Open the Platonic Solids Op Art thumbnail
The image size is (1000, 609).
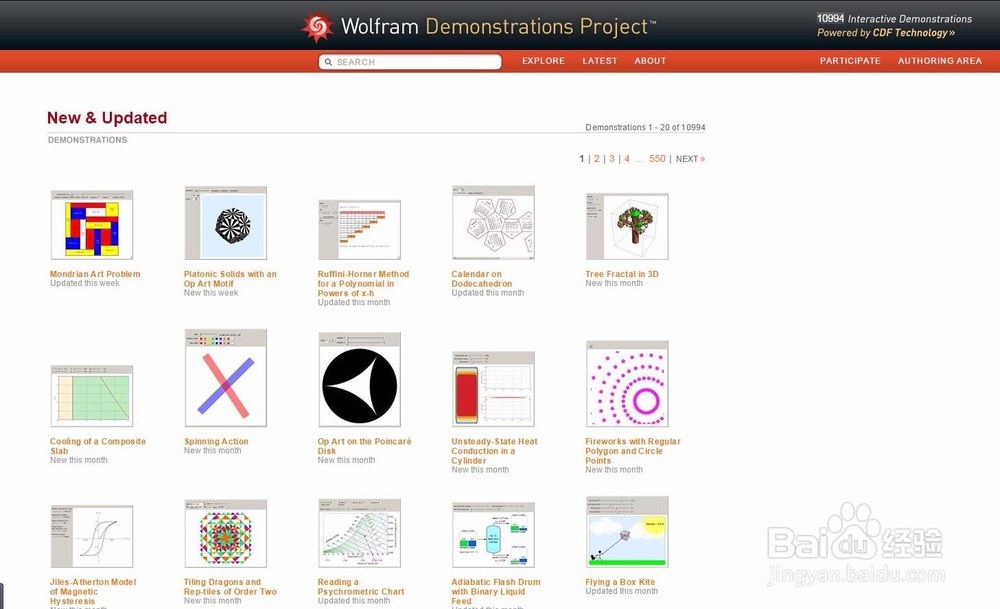[x=226, y=223]
